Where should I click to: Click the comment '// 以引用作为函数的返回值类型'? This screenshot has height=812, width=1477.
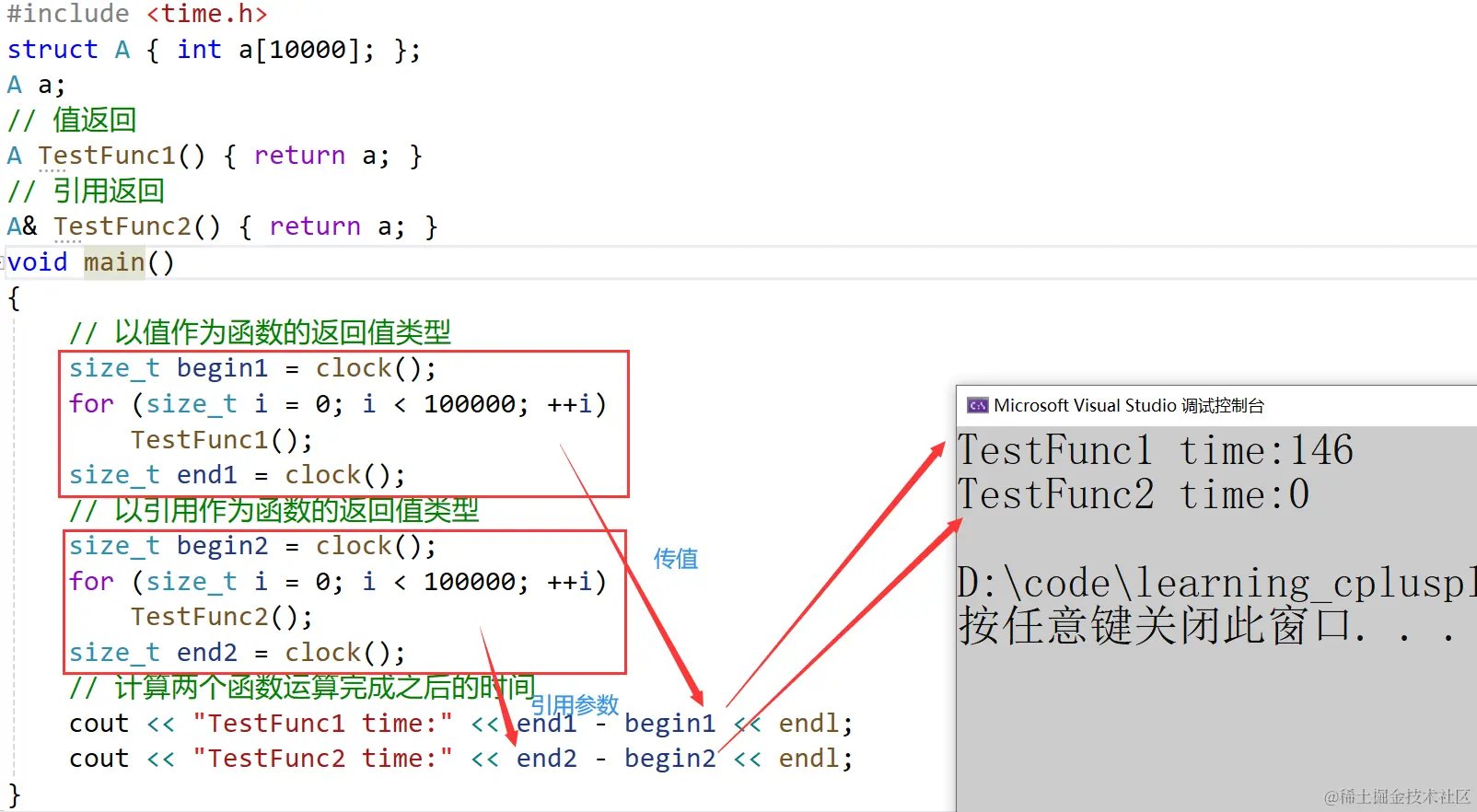274,510
